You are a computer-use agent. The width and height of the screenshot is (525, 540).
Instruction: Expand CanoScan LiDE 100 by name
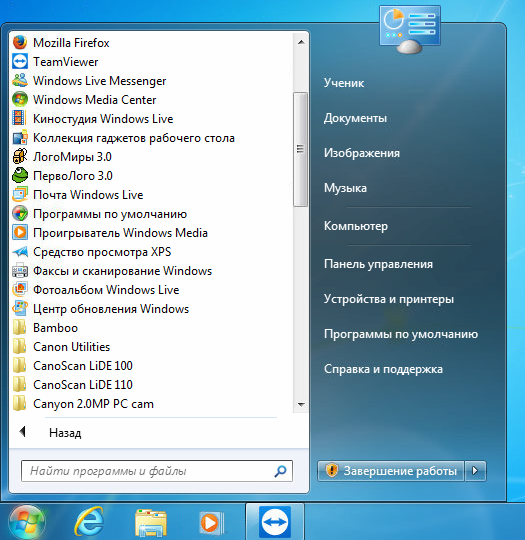tap(83, 366)
